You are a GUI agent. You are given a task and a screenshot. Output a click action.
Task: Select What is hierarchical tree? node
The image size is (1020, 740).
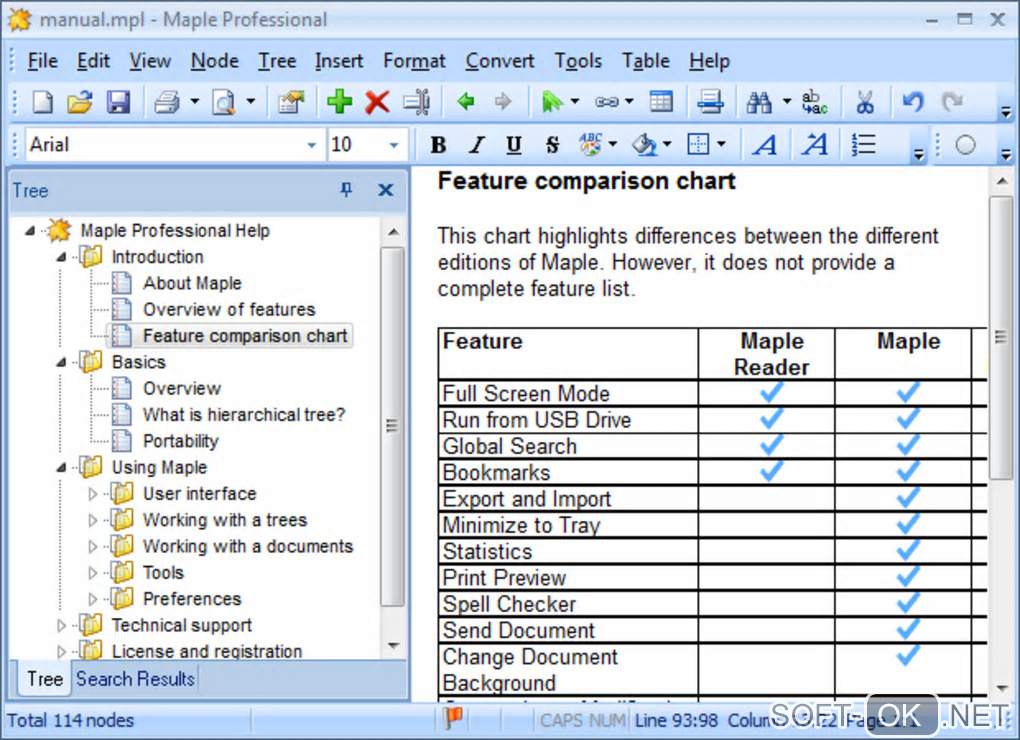(x=244, y=415)
